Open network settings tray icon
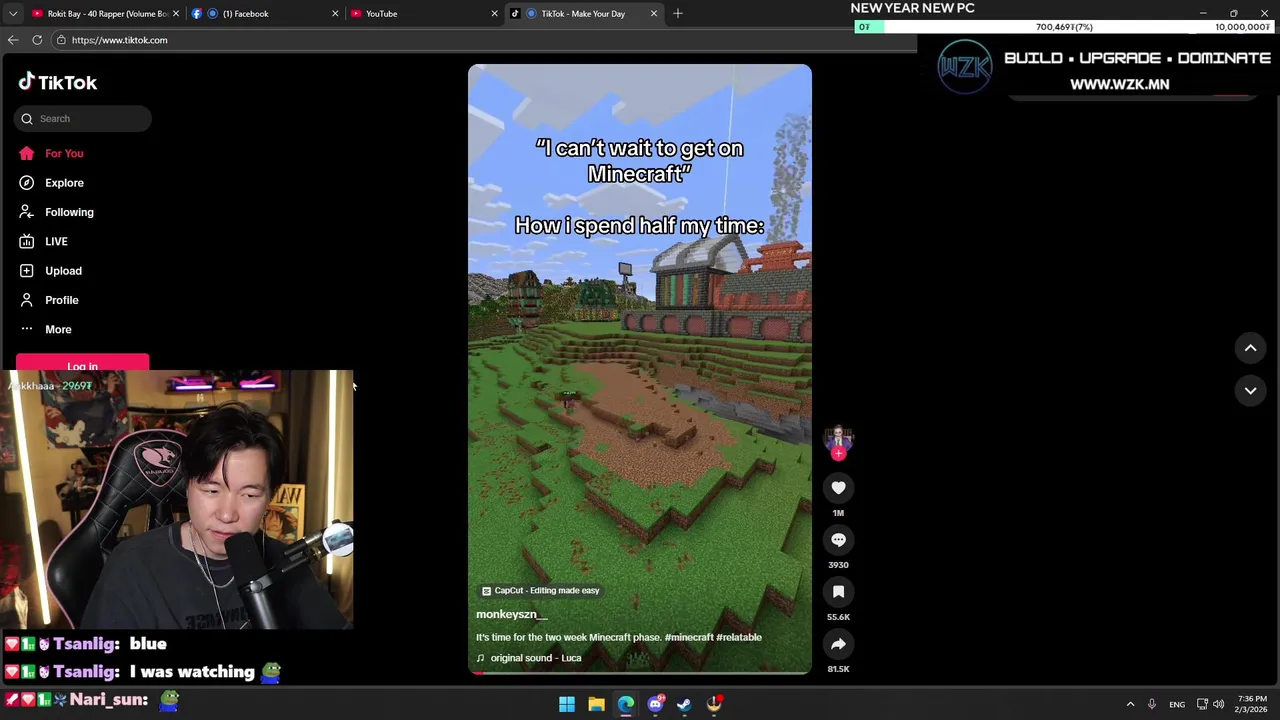 tap(1203, 704)
